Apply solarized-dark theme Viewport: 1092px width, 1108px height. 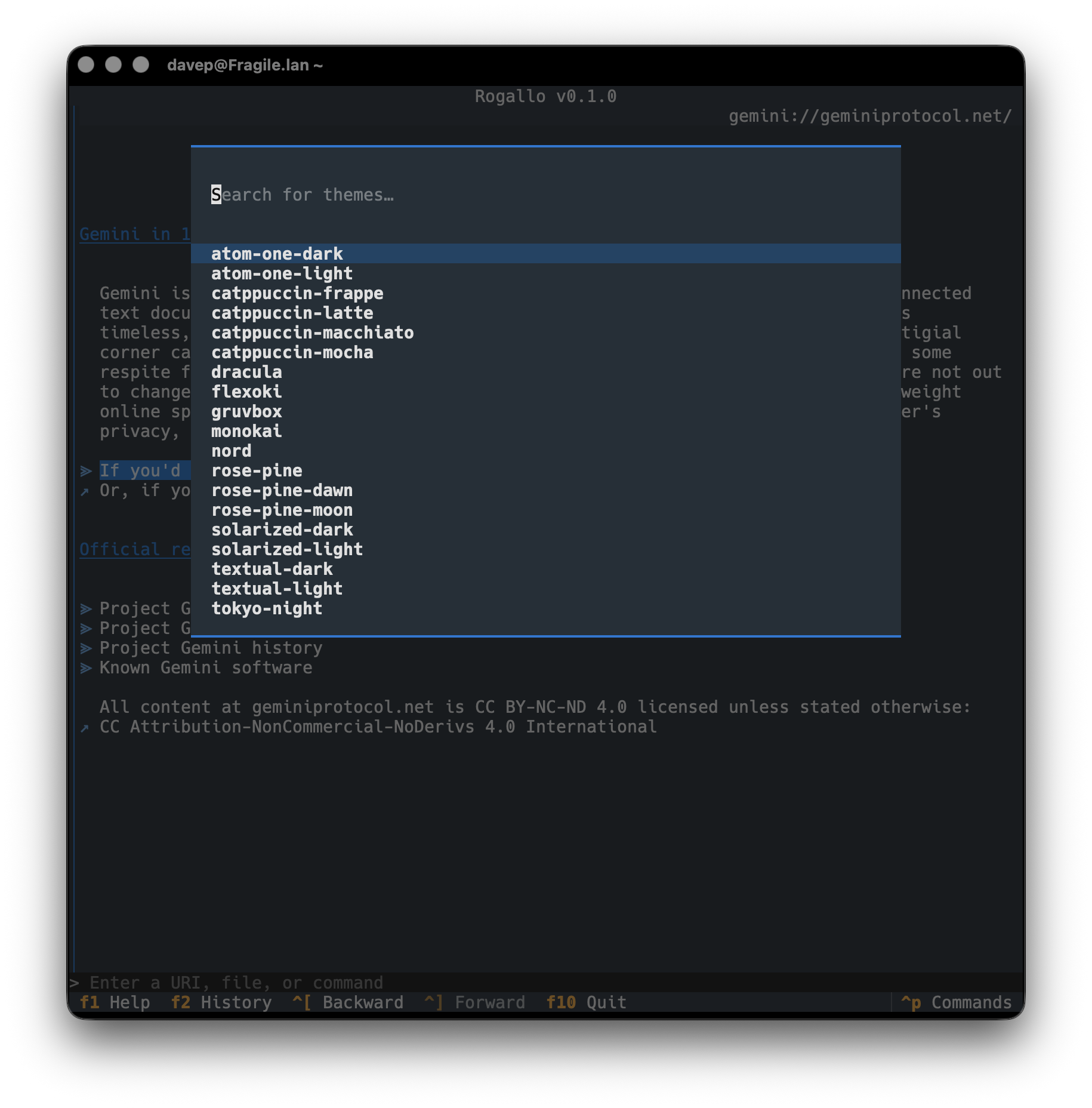coord(545,530)
